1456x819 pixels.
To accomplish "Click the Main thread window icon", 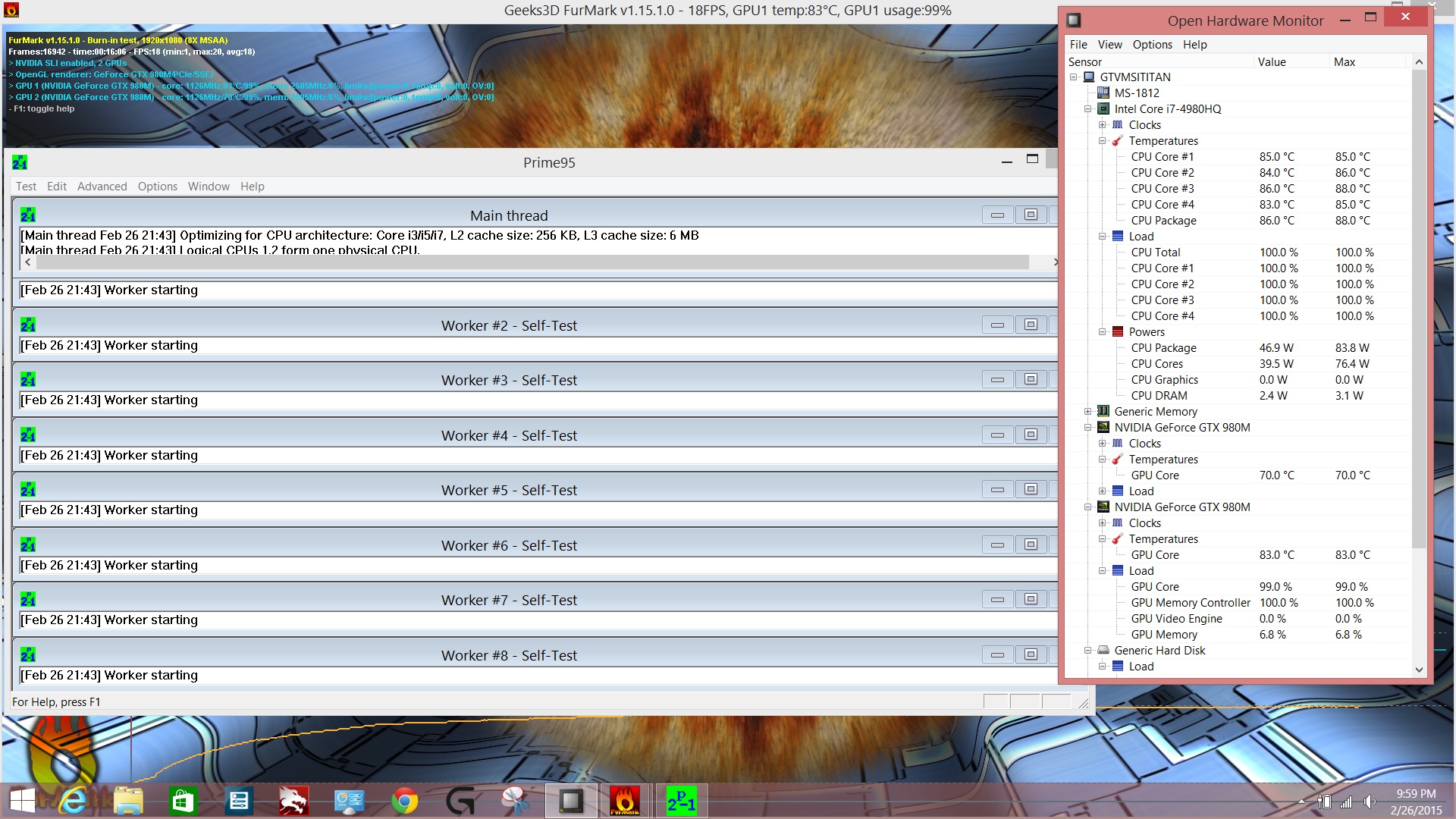I will (x=28, y=215).
